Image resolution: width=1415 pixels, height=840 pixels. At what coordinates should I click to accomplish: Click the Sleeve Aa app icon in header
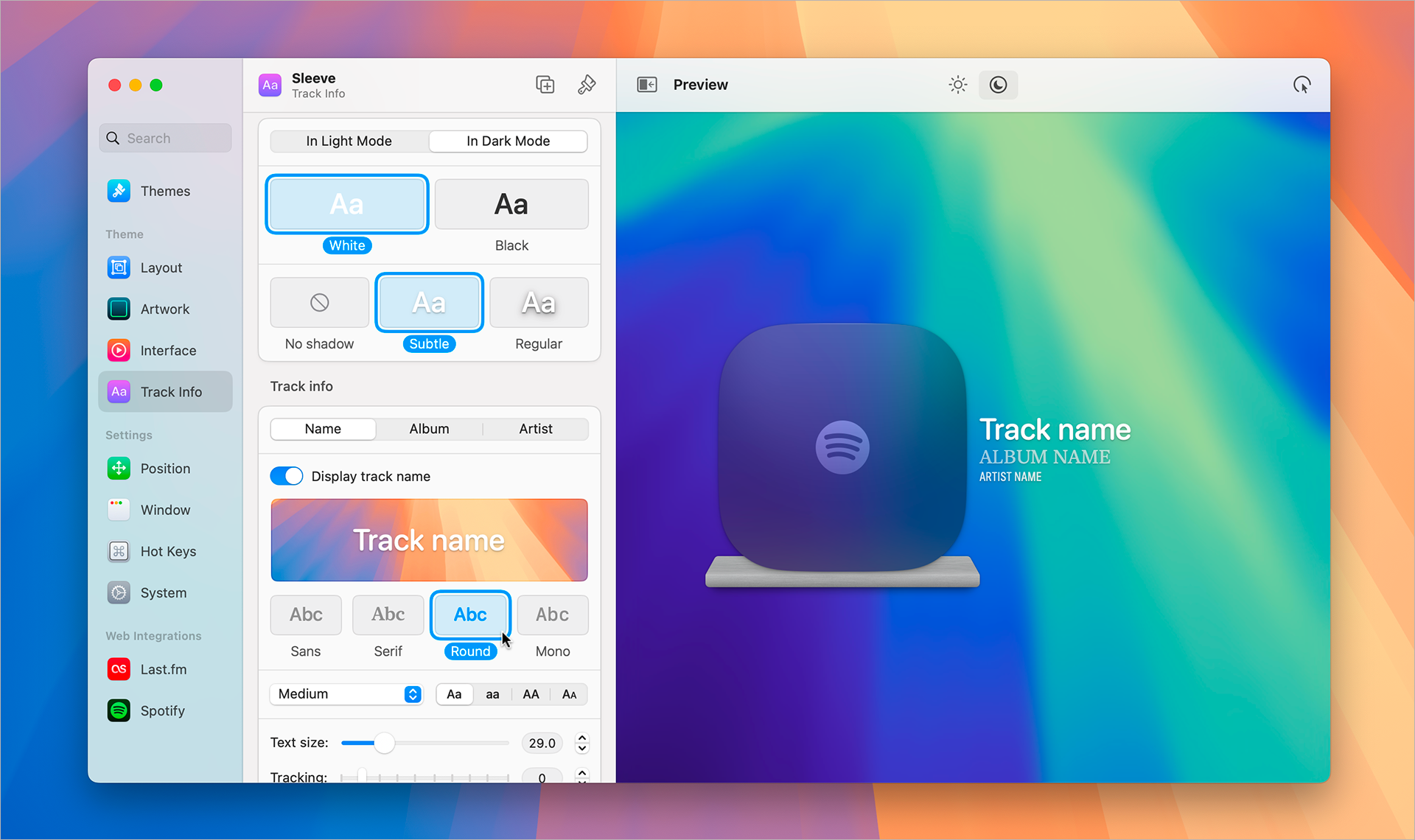pos(270,85)
